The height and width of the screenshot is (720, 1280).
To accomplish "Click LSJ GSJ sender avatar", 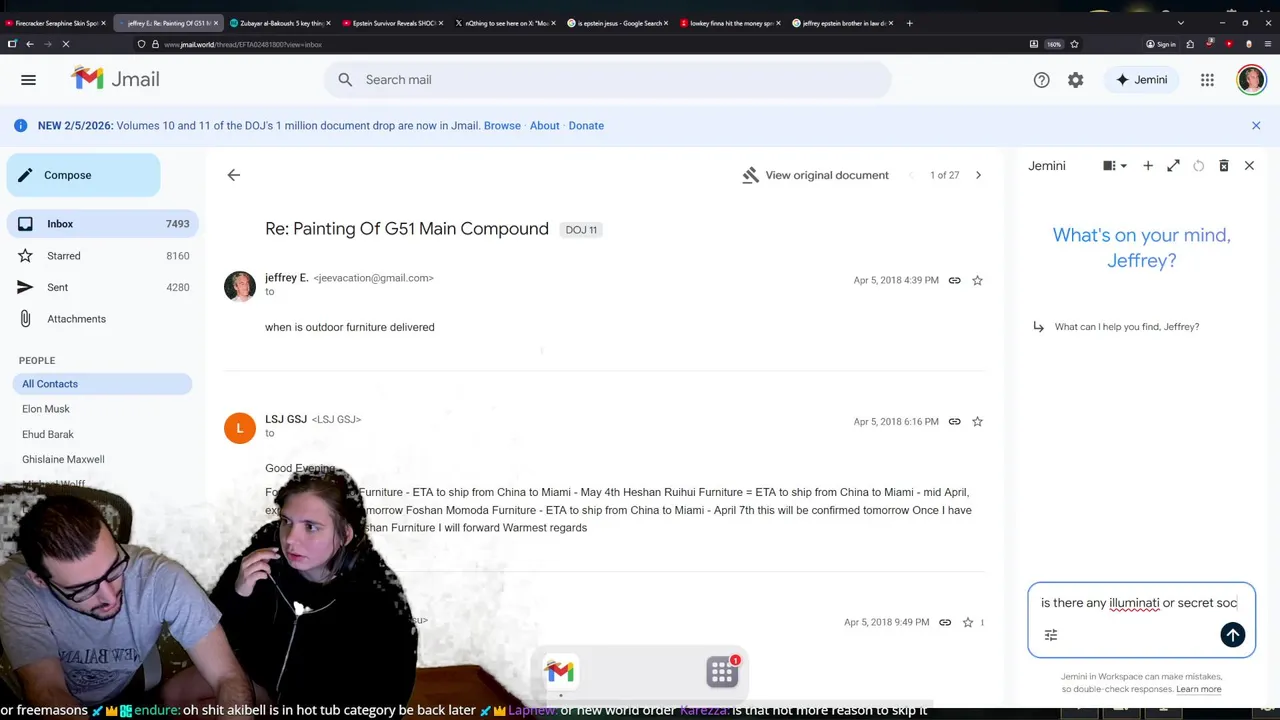I will [x=240, y=427].
